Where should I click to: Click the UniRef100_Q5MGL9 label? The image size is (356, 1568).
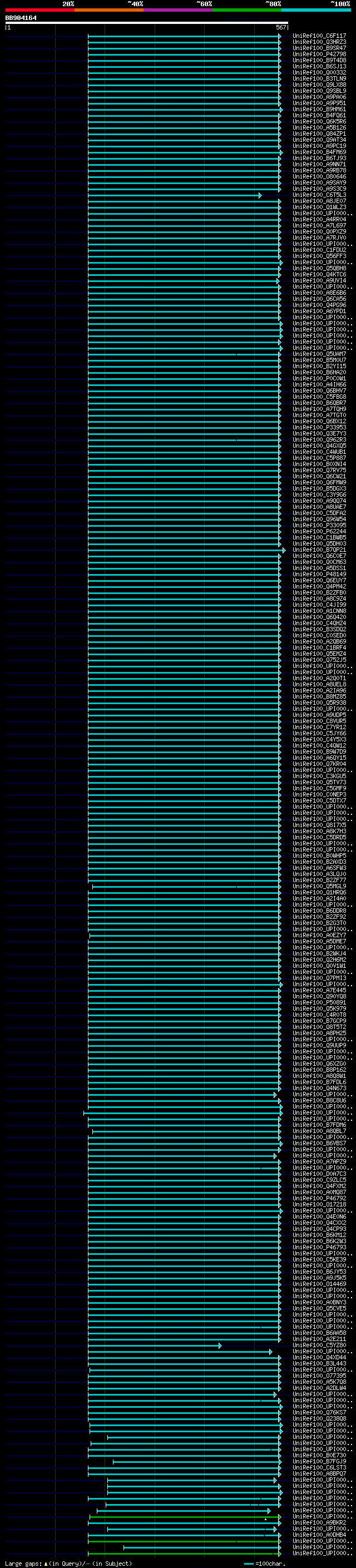click(319, 886)
